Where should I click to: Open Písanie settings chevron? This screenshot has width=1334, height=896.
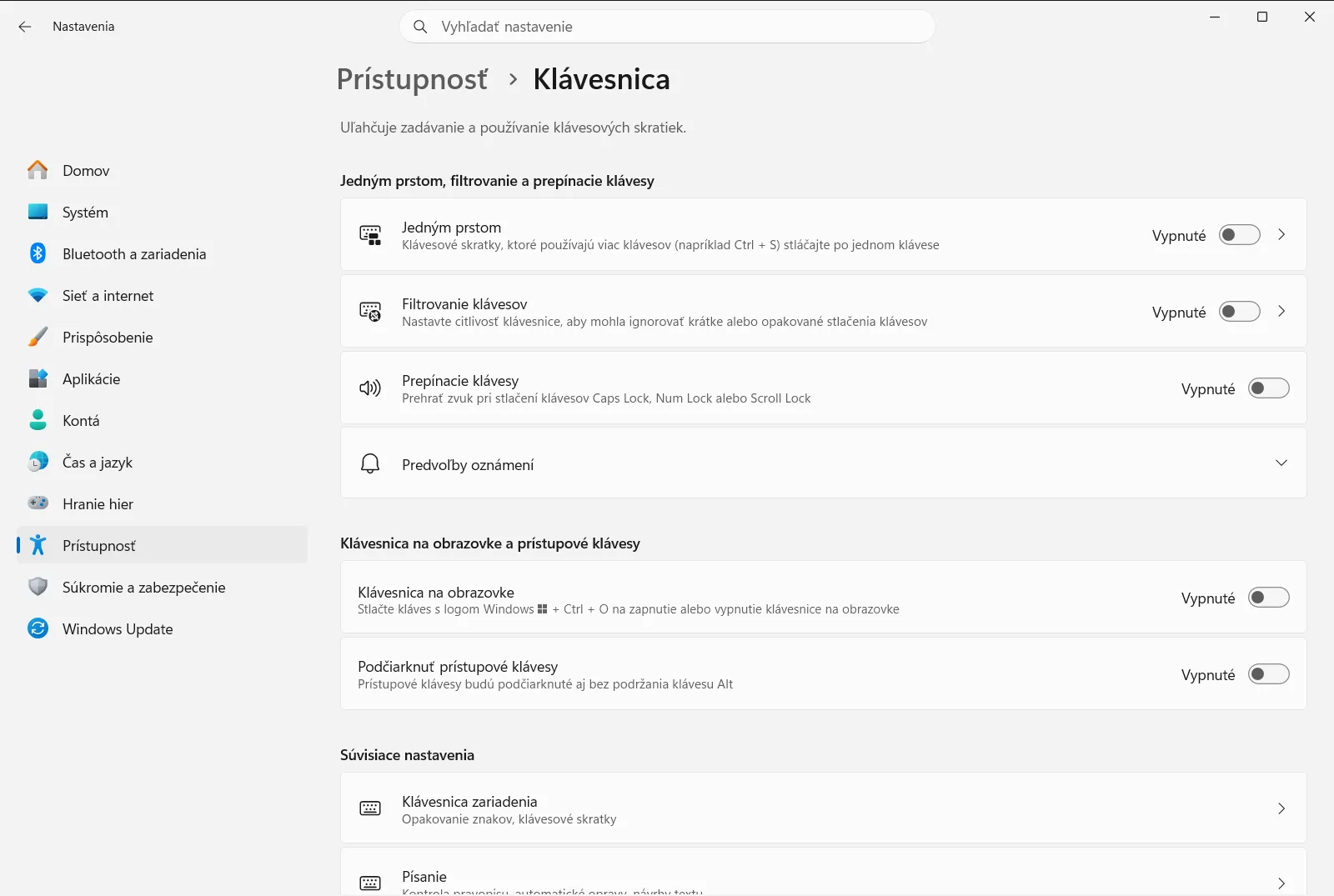pyautogui.click(x=1281, y=883)
